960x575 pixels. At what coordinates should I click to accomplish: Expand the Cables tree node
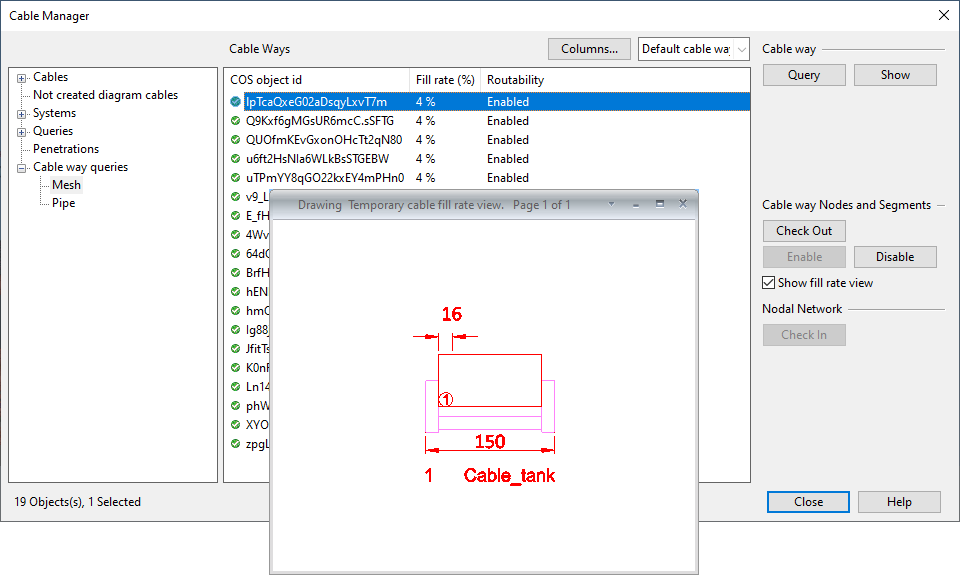point(22,78)
